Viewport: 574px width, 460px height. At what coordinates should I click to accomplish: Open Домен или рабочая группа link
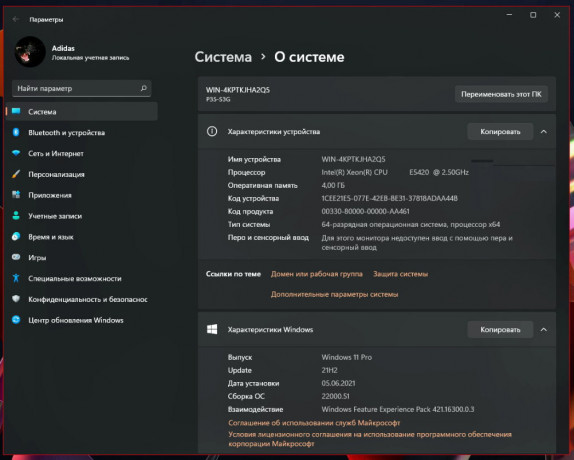coord(317,274)
